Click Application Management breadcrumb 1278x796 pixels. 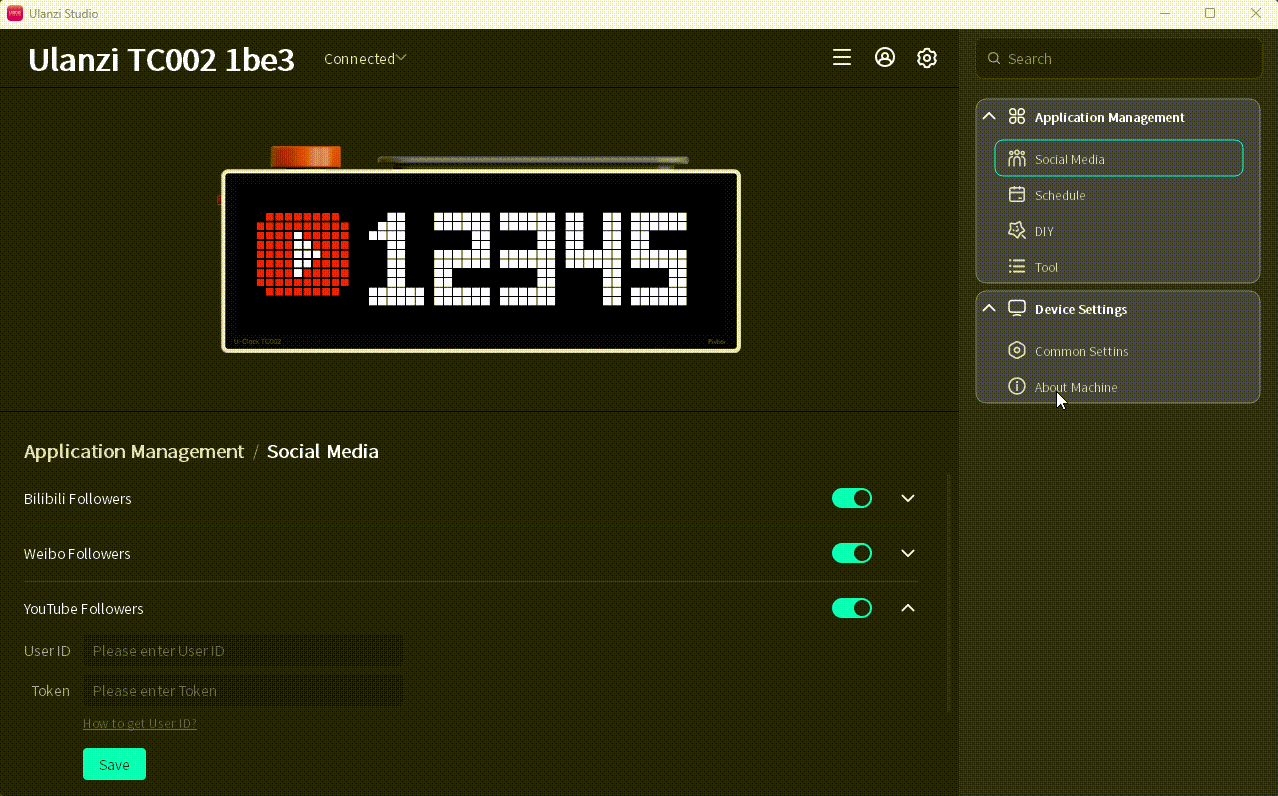134,451
